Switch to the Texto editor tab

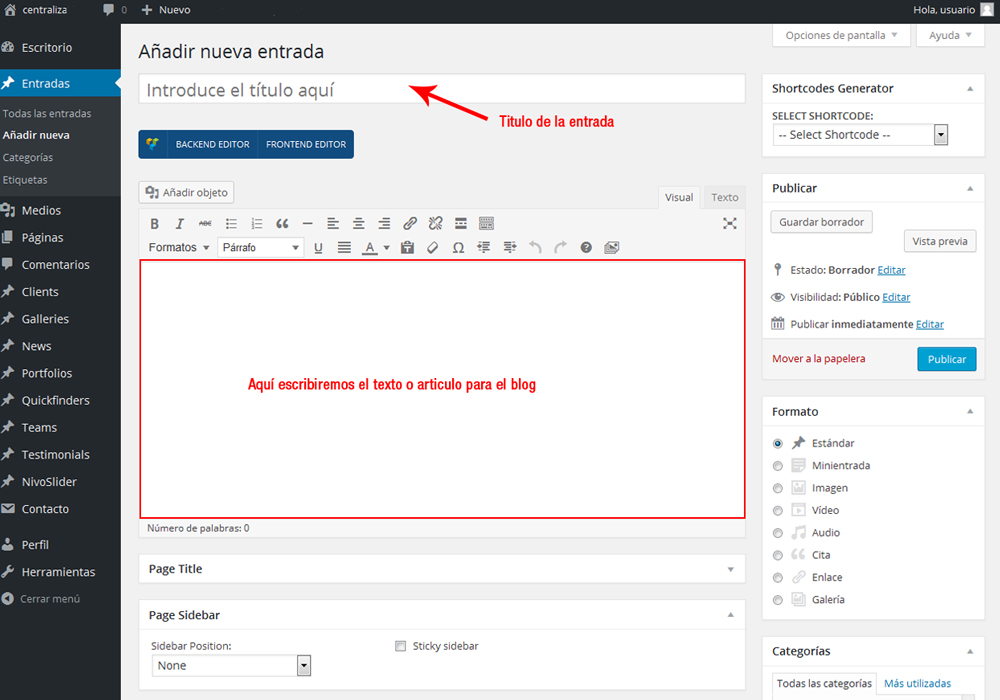725,197
